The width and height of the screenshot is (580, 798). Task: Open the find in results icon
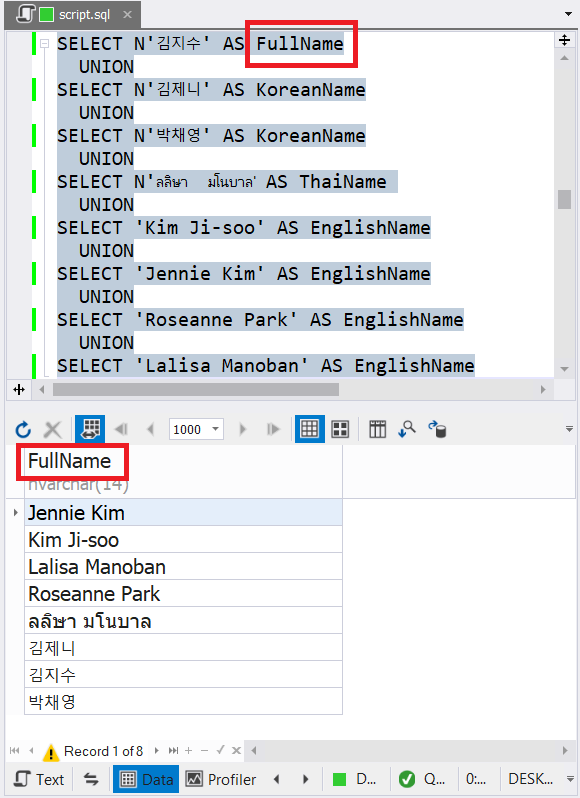407,430
